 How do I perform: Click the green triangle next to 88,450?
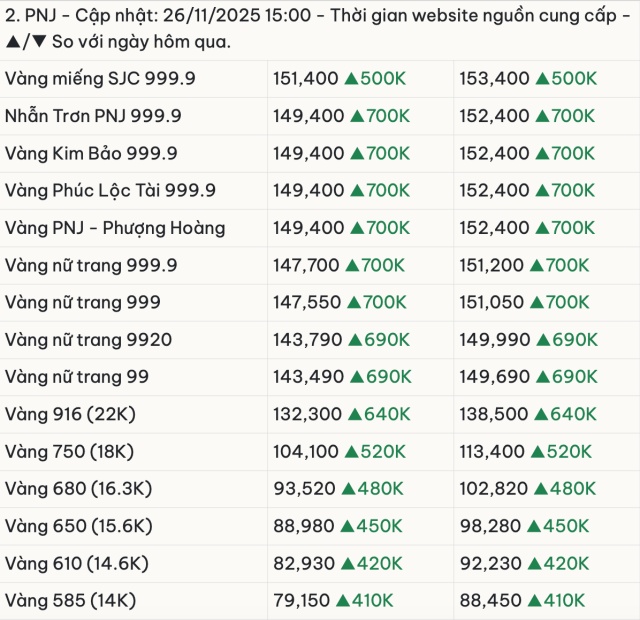click(535, 601)
